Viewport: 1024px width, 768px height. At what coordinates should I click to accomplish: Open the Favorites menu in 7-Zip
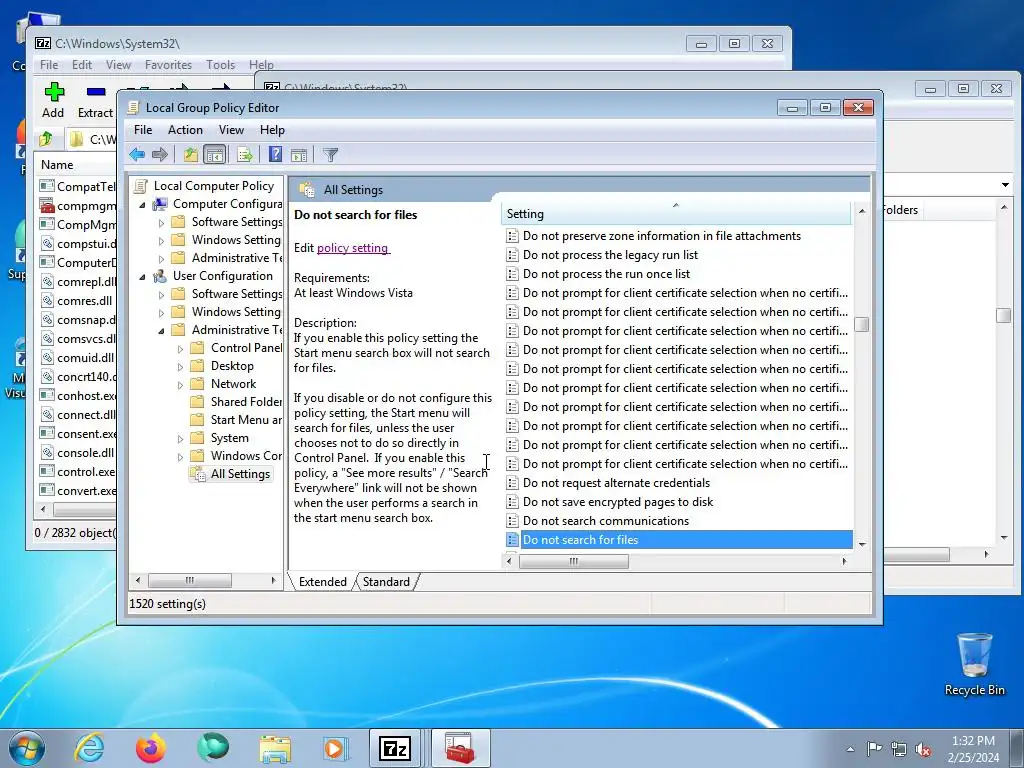click(168, 65)
